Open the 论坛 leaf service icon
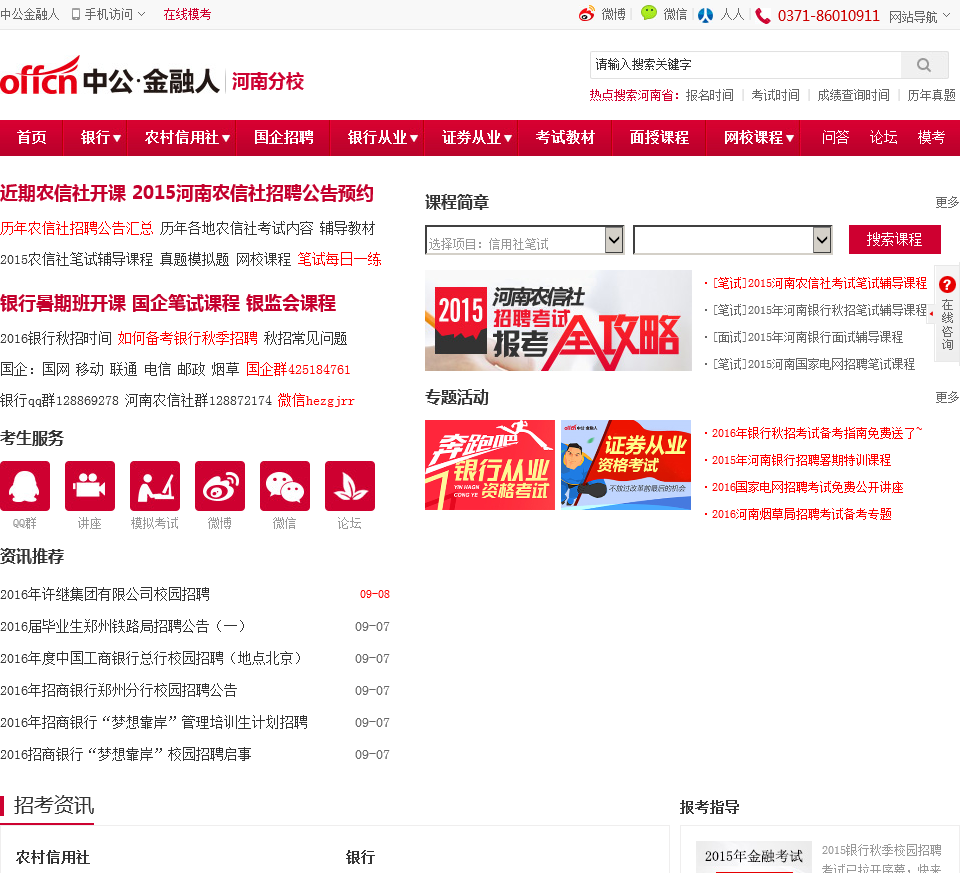 (350, 485)
